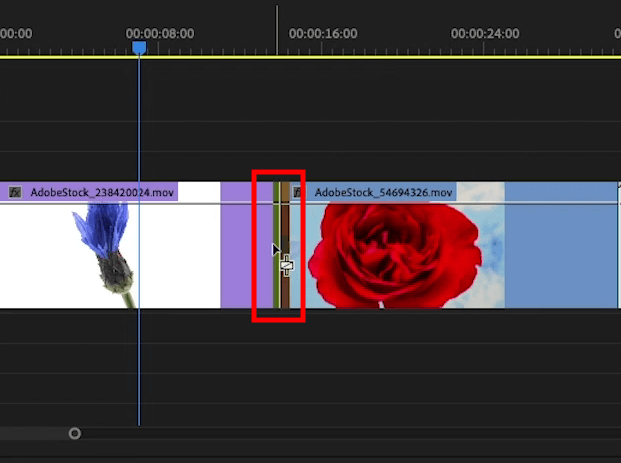Click the timeline ruler at 00:00:16:00
Screen dimensions: 621x463
click(323, 34)
